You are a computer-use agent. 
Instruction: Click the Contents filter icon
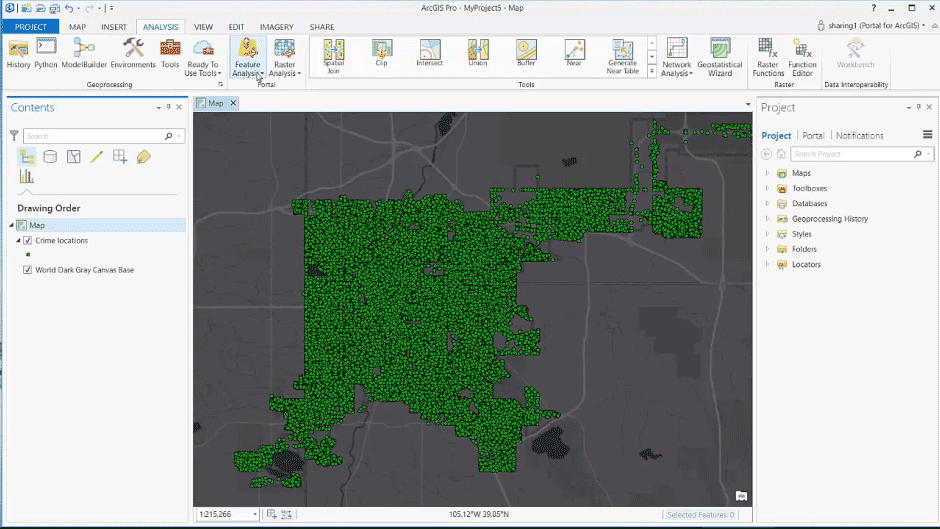(14, 136)
